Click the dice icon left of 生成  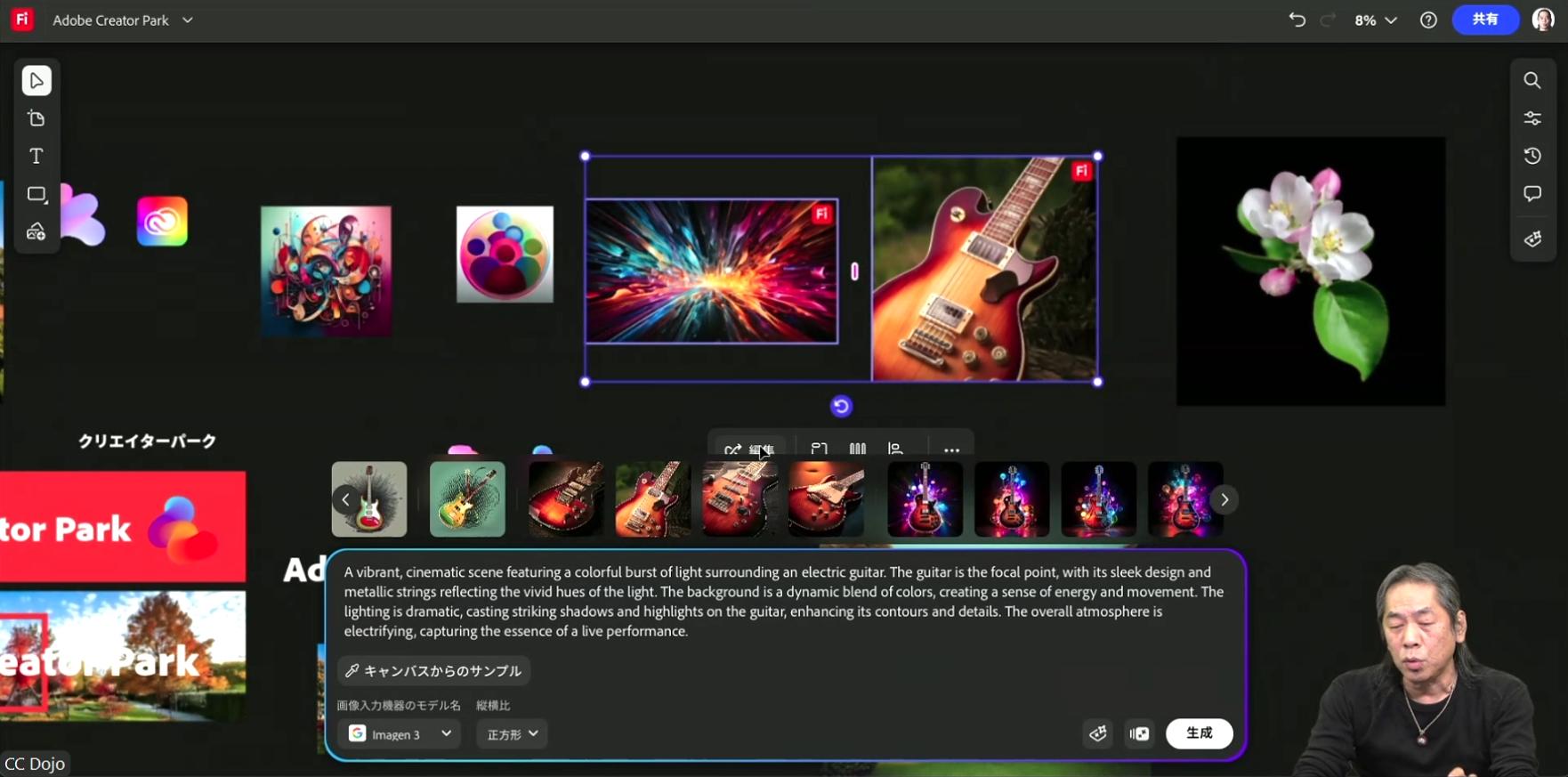(1139, 733)
